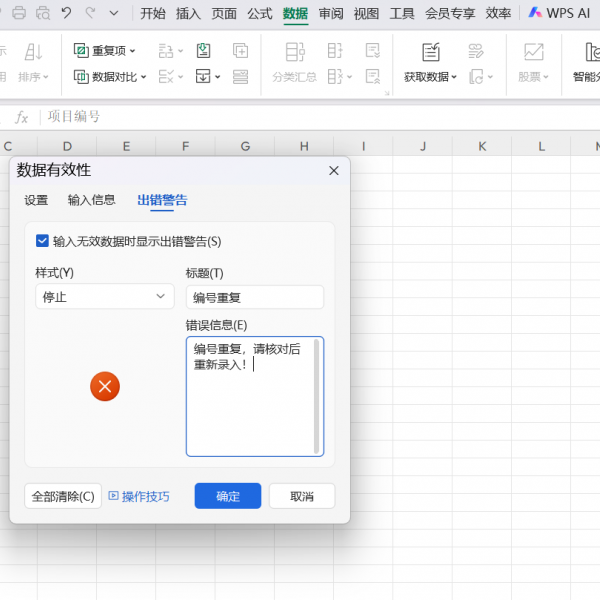
Task: Uncheck 输入无效数据时显示出错警告 checkbox
Action: click(x=42, y=241)
